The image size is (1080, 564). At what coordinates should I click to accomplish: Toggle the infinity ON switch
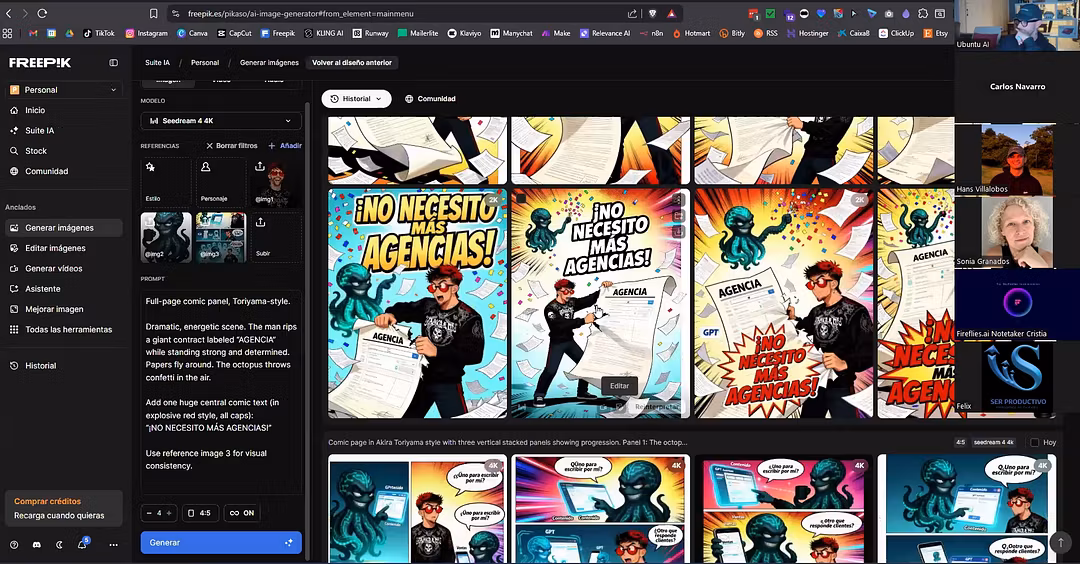pyautogui.click(x=241, y=513)
